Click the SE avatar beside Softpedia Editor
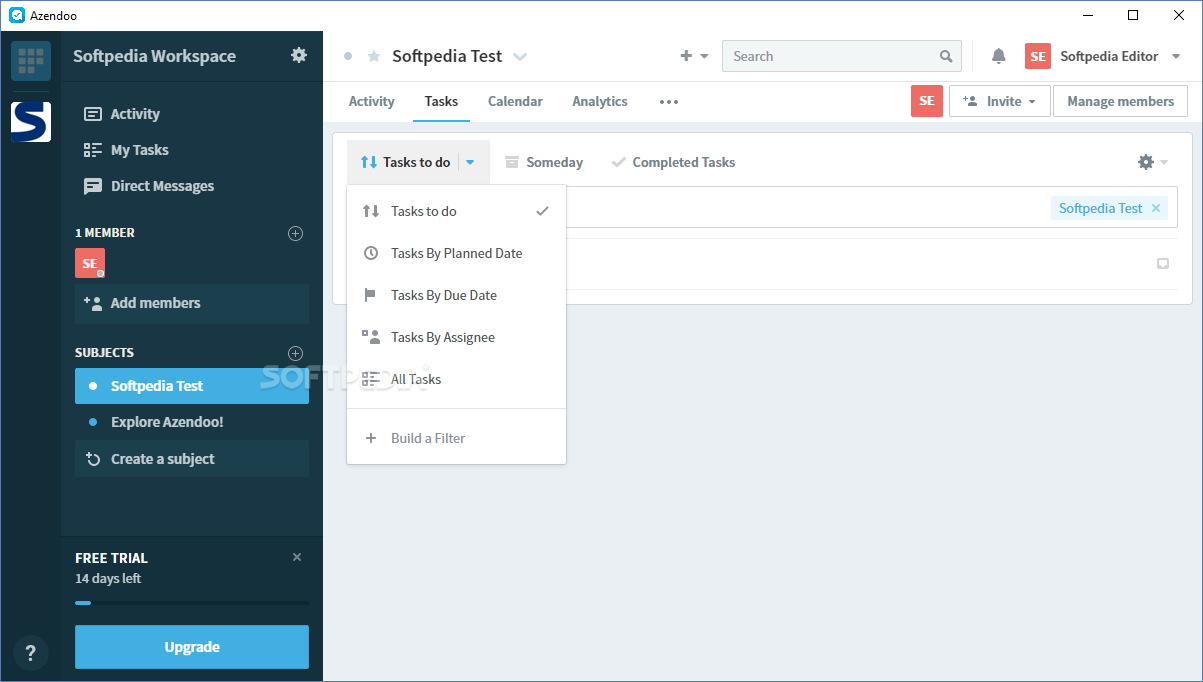This screenshot has height=682, width=1203. 1038,56
